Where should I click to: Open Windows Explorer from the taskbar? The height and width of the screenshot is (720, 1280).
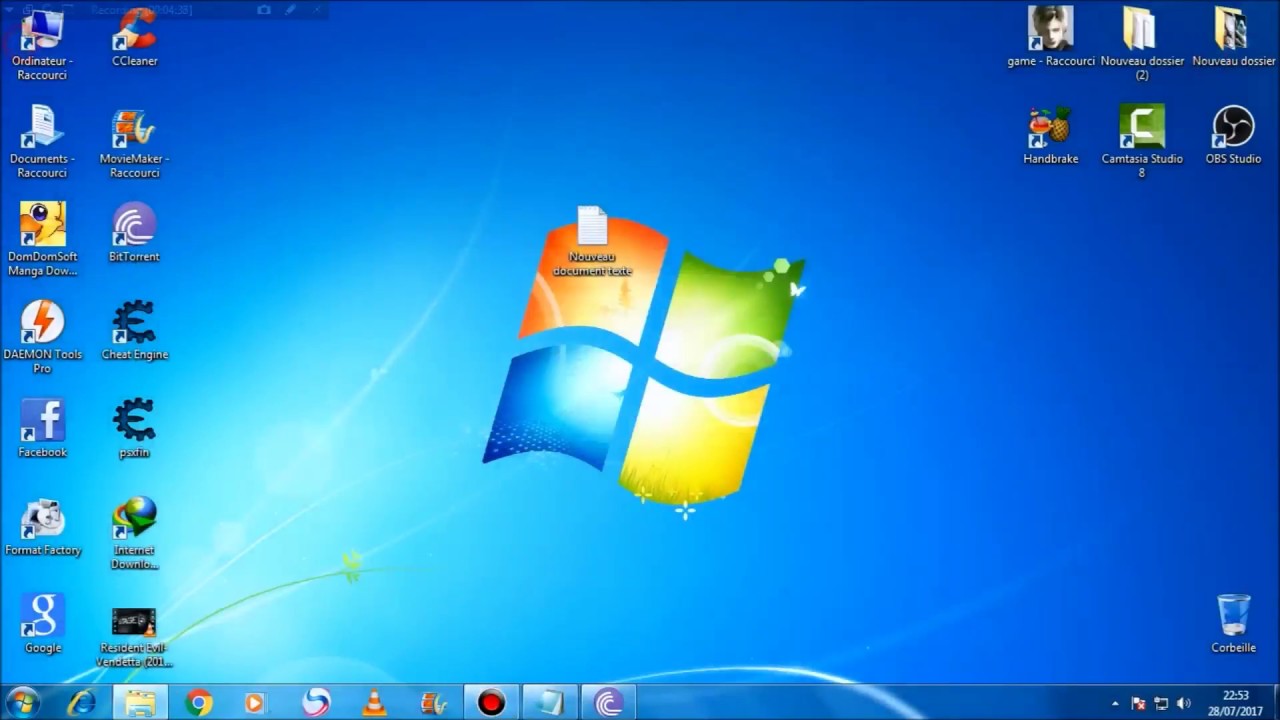coord(140,703)
